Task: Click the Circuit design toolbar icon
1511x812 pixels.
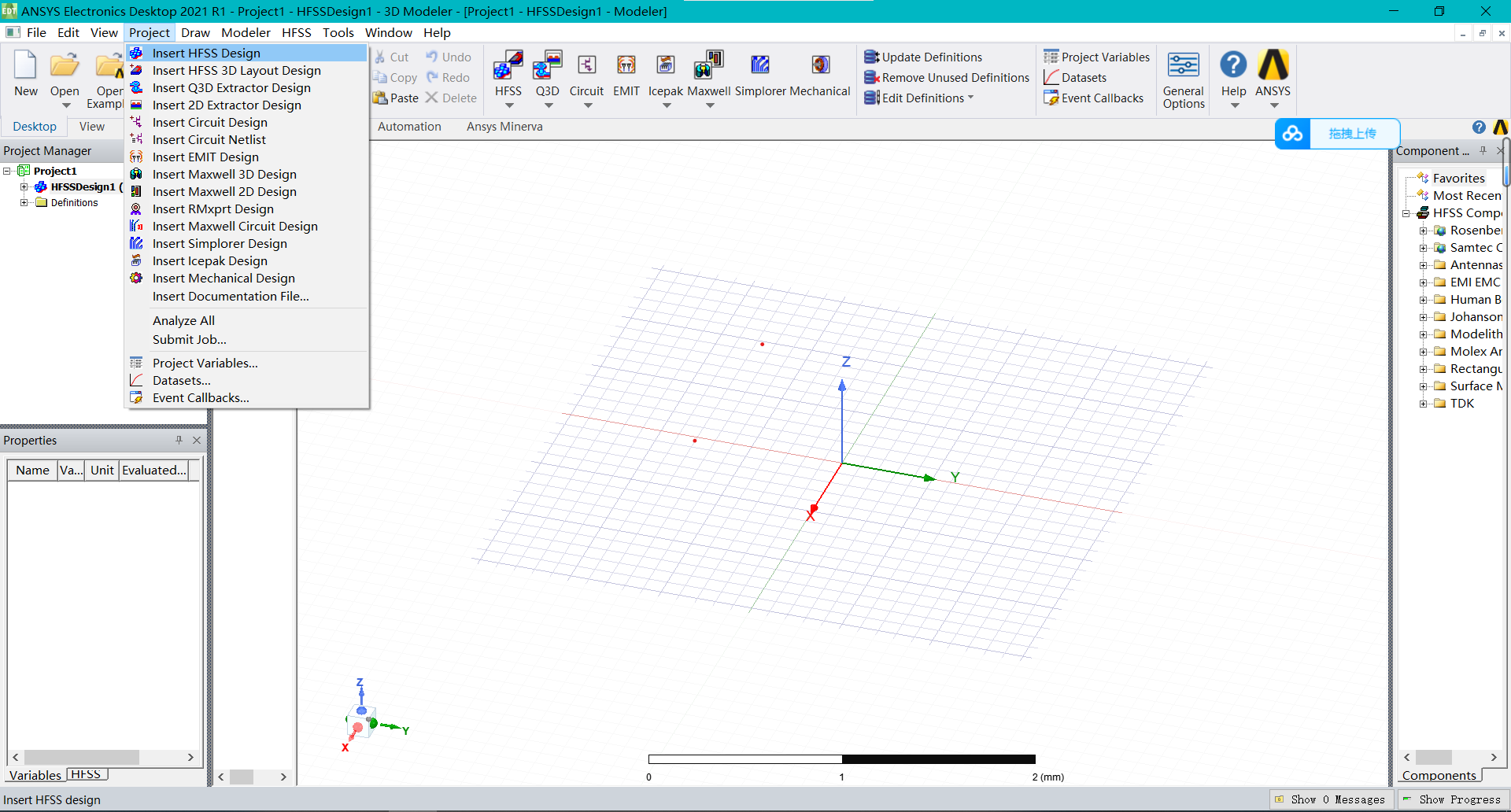Action: 587,65
